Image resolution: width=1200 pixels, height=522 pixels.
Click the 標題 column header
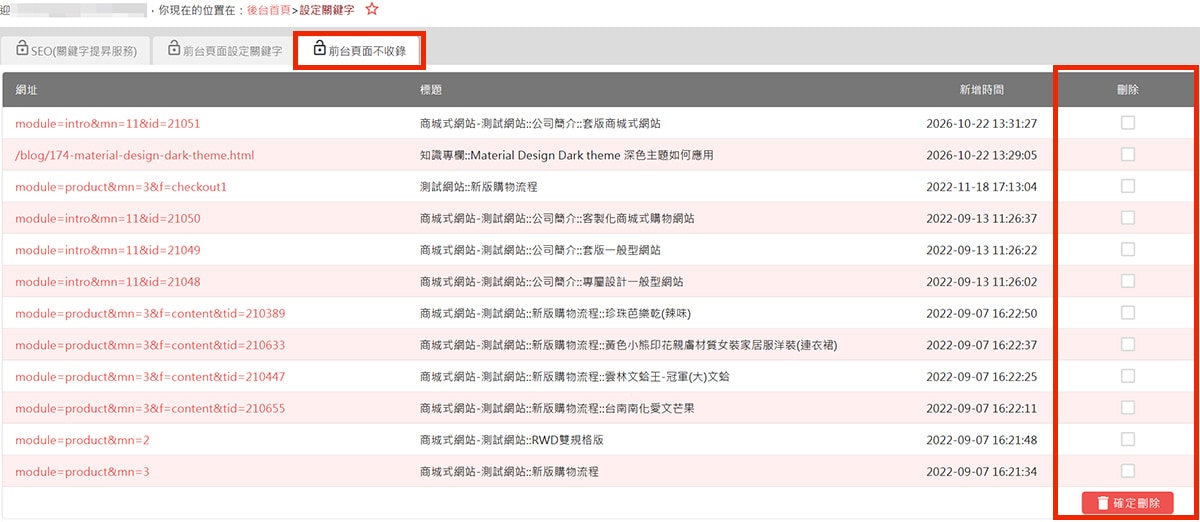pyautogui.click(x=432, y=90)
